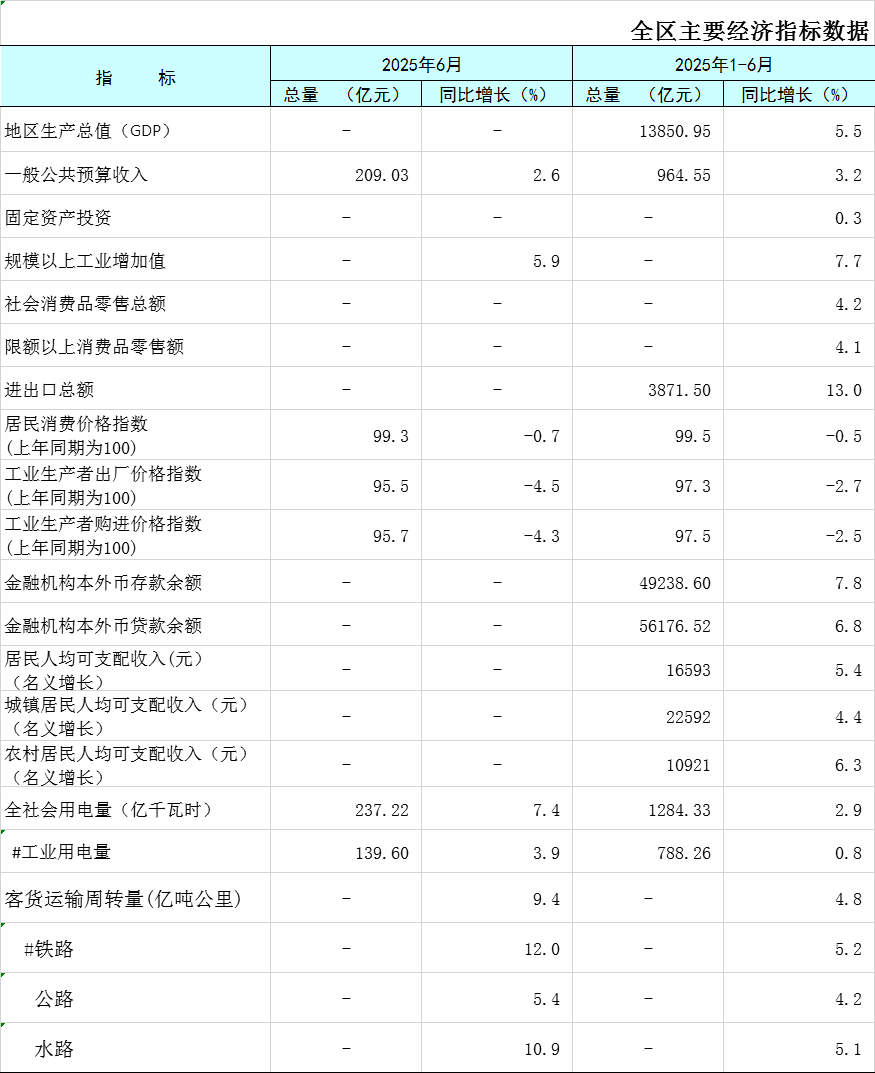Select the 客货运输周转量 row label
Viewport: 875px width, 1073px height.
point(124,899)
